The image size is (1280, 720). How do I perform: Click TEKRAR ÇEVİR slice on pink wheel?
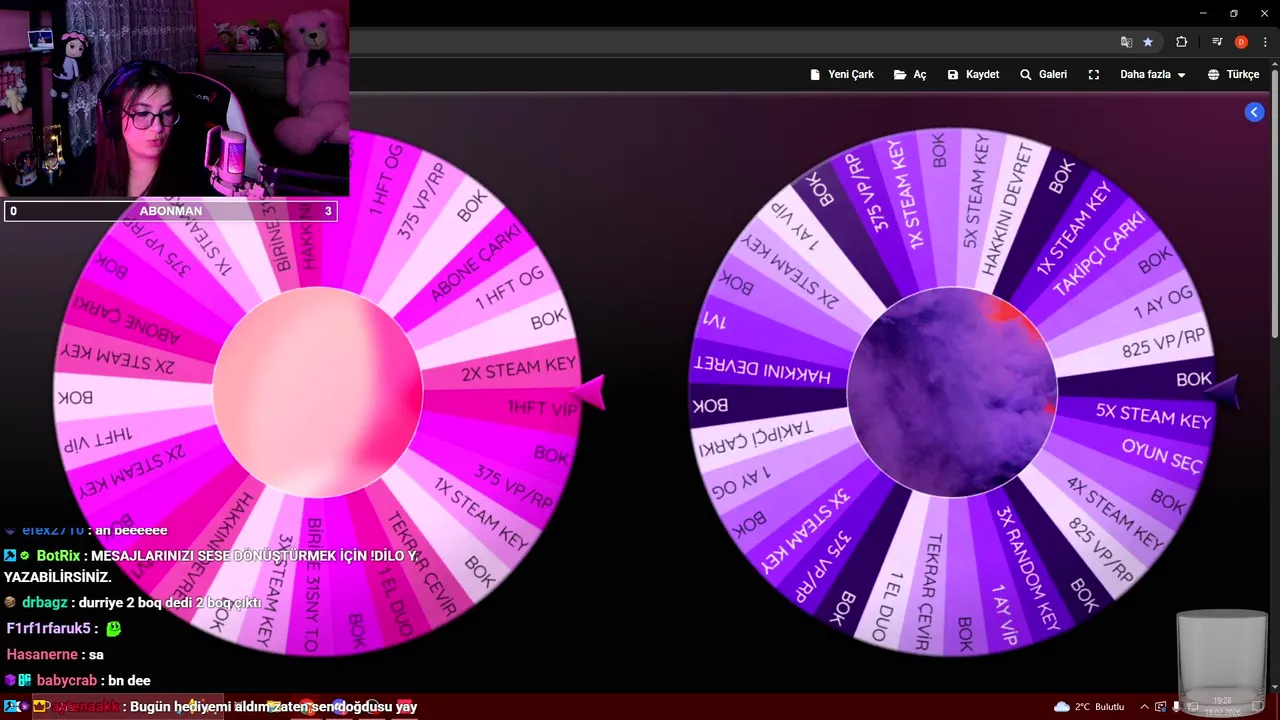tap(421, 562)
